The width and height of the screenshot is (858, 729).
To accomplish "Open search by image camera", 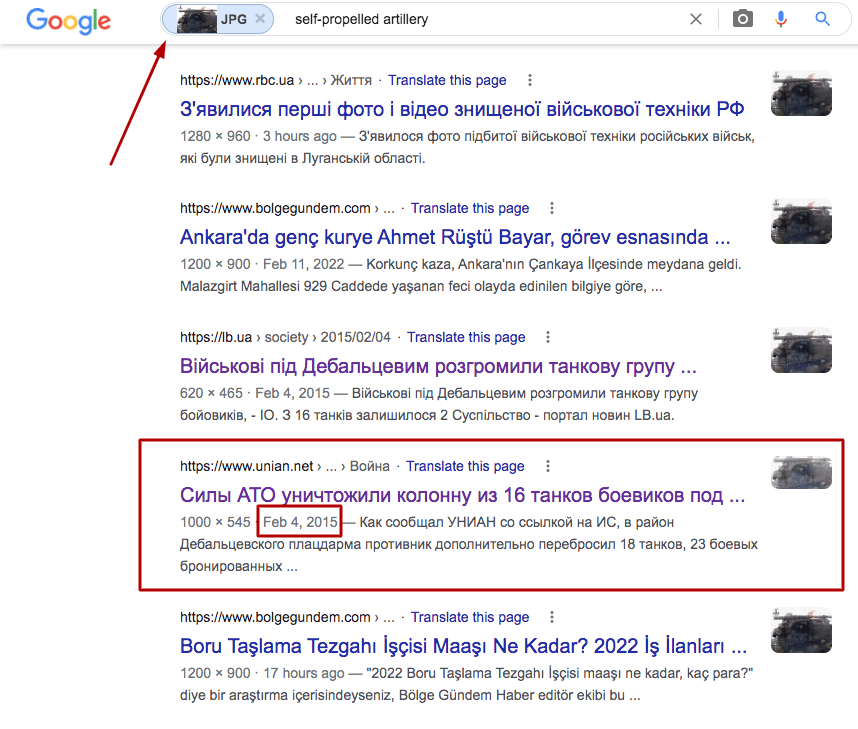I will coord(742,19).
